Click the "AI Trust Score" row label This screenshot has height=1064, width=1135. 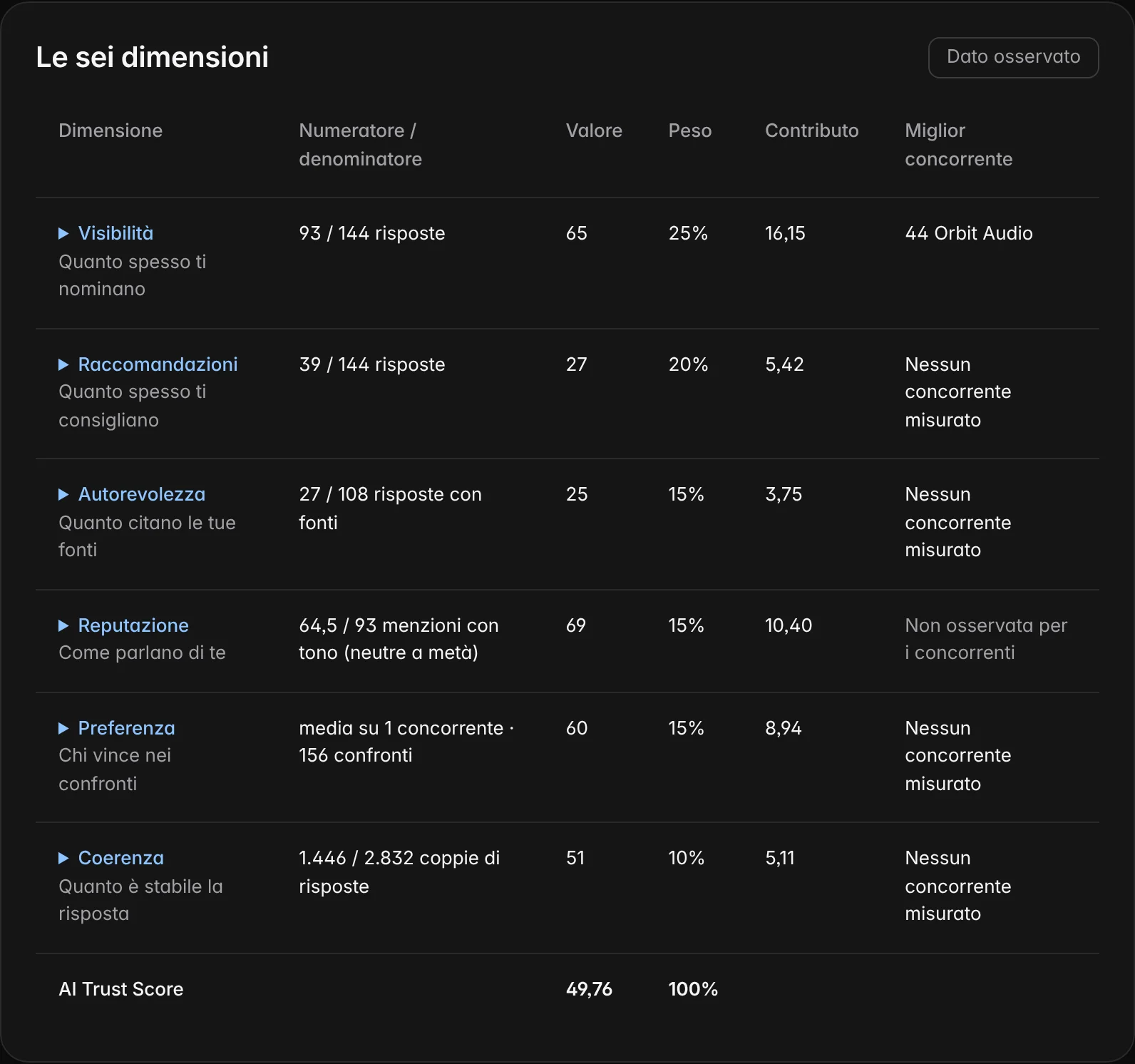121,989
